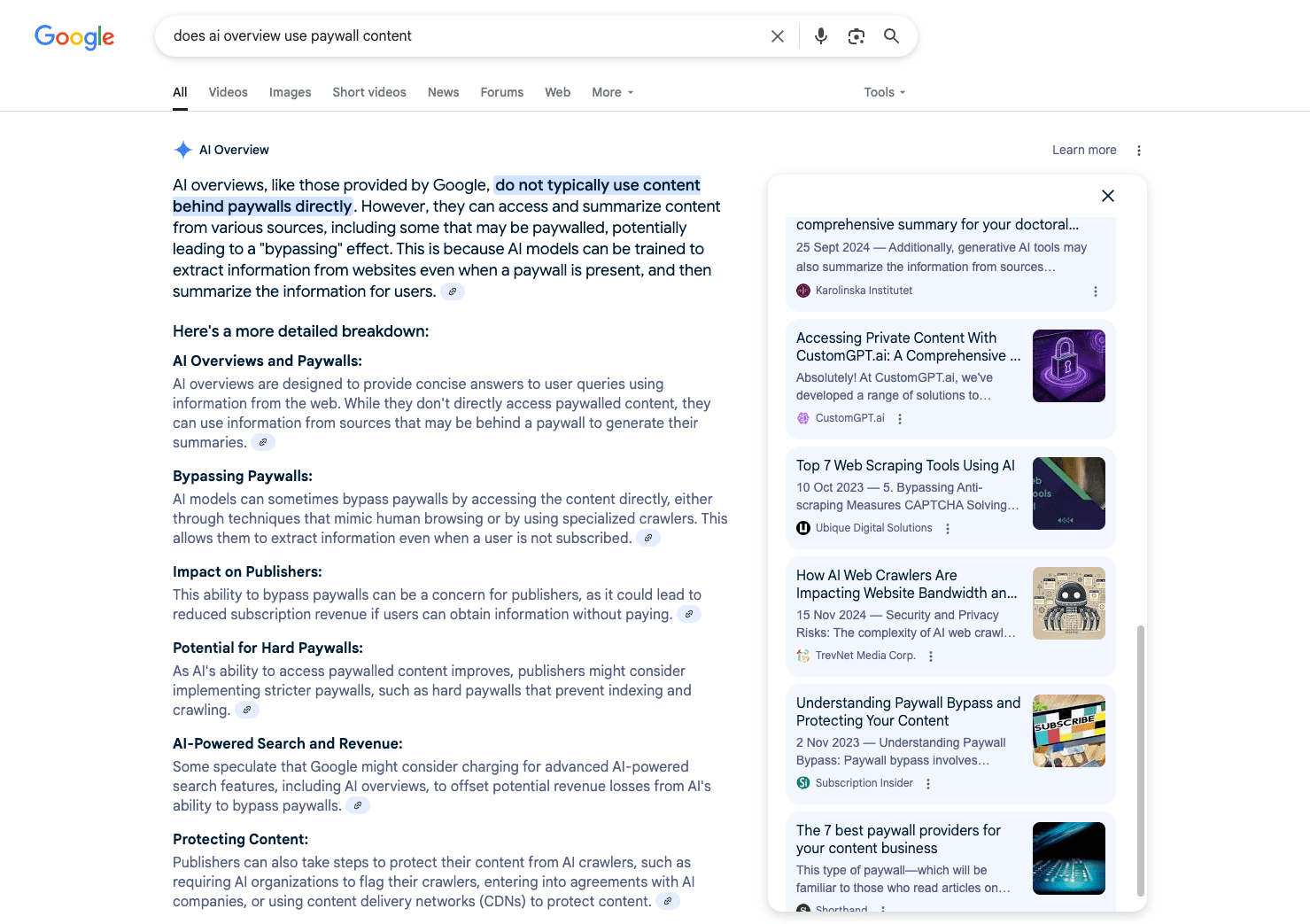The image size is (1310, 924).
Task: Click the CustomGPT.ai favicon
Action: tap(803, 418)
